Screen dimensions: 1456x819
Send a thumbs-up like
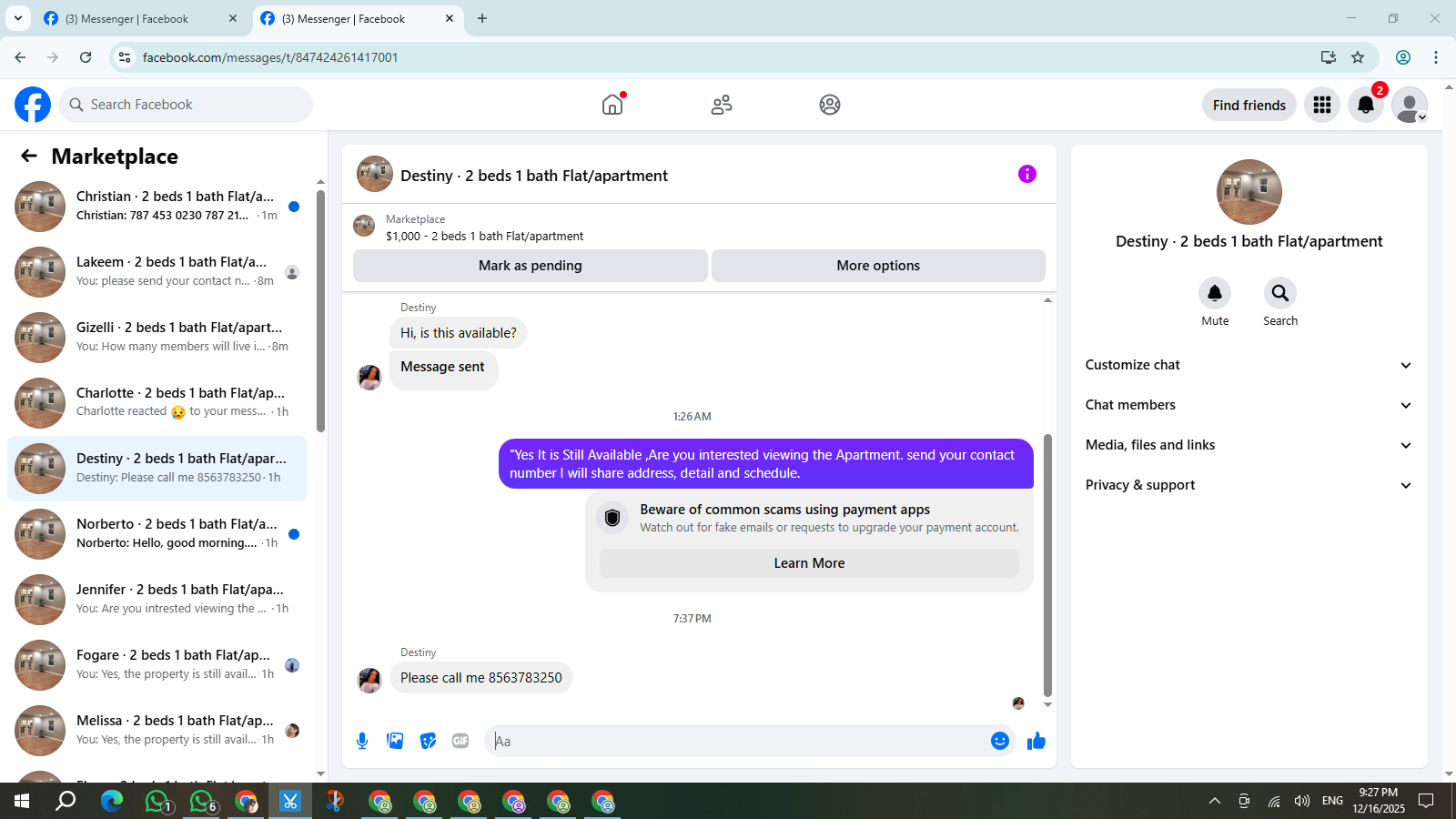[1036, 741]
